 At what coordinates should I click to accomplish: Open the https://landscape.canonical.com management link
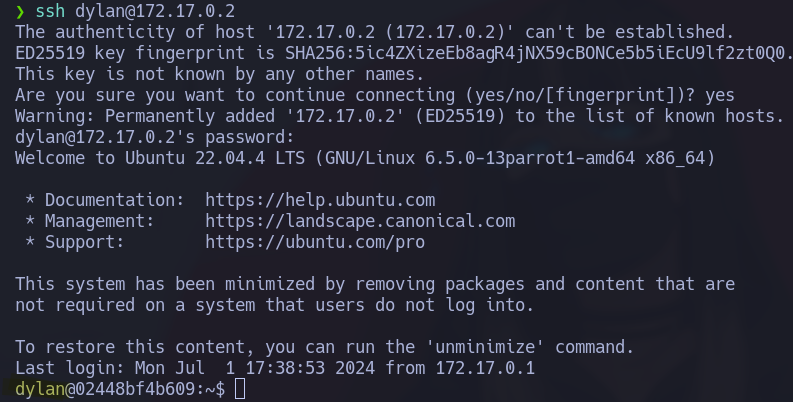click(x=360, y=221)
